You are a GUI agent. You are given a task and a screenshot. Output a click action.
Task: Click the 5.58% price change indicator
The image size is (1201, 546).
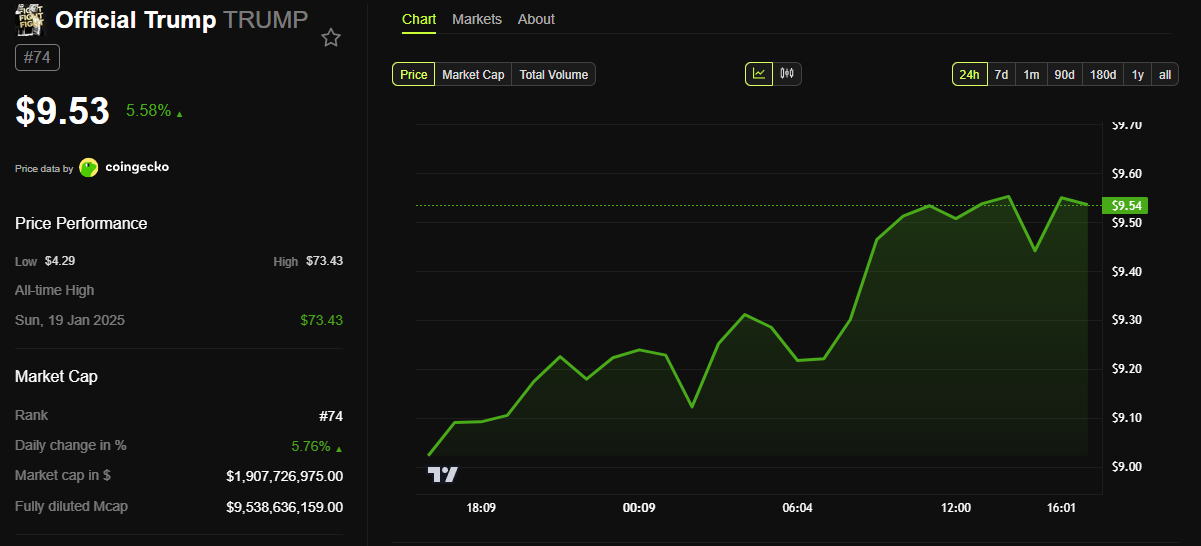click(154, 111)
